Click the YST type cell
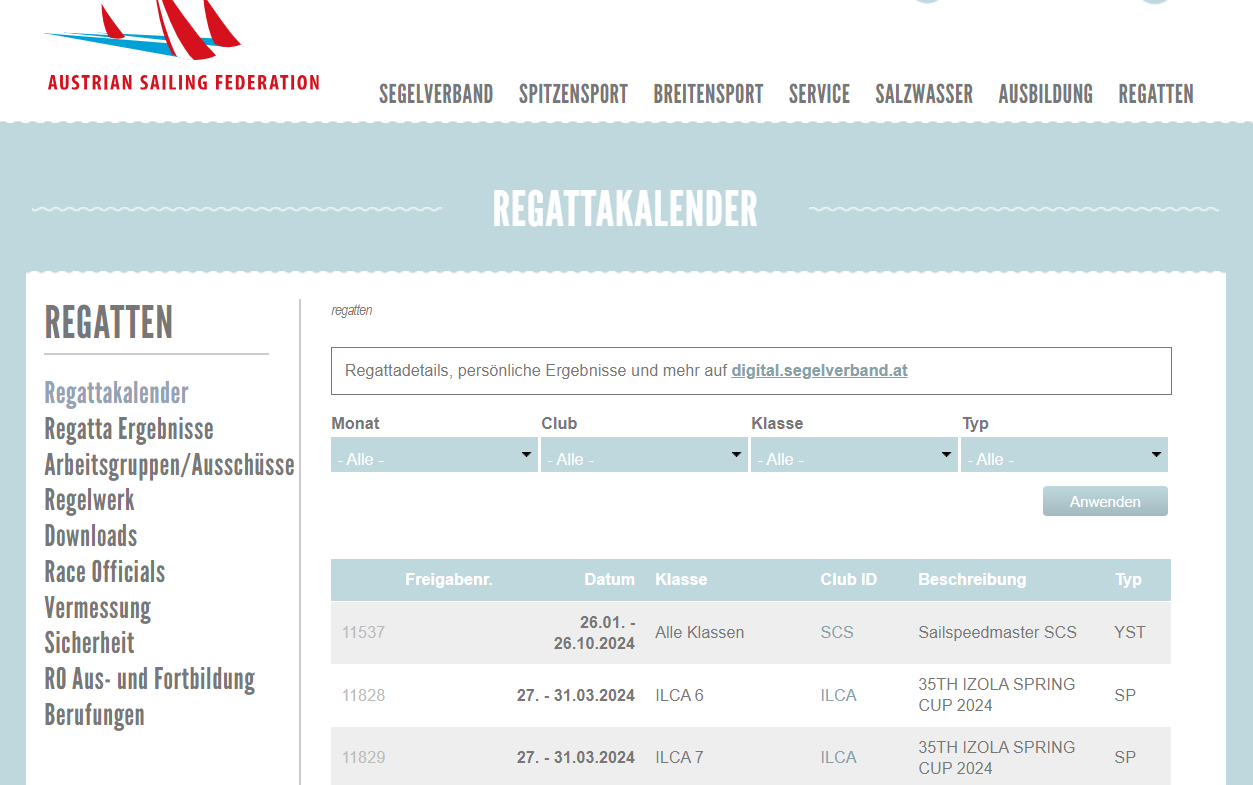 click(1130, 632)
